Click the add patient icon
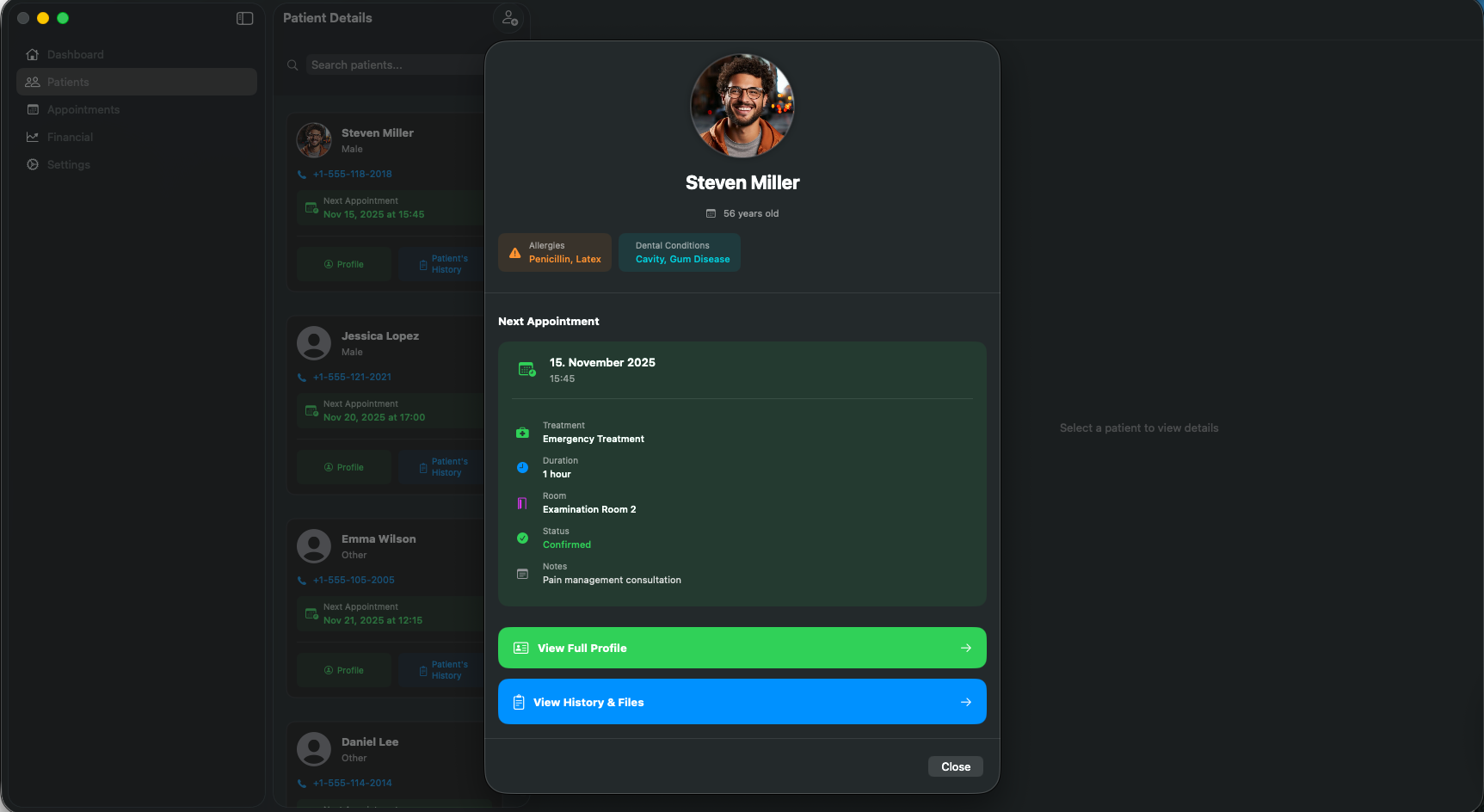 pos(510,18)
